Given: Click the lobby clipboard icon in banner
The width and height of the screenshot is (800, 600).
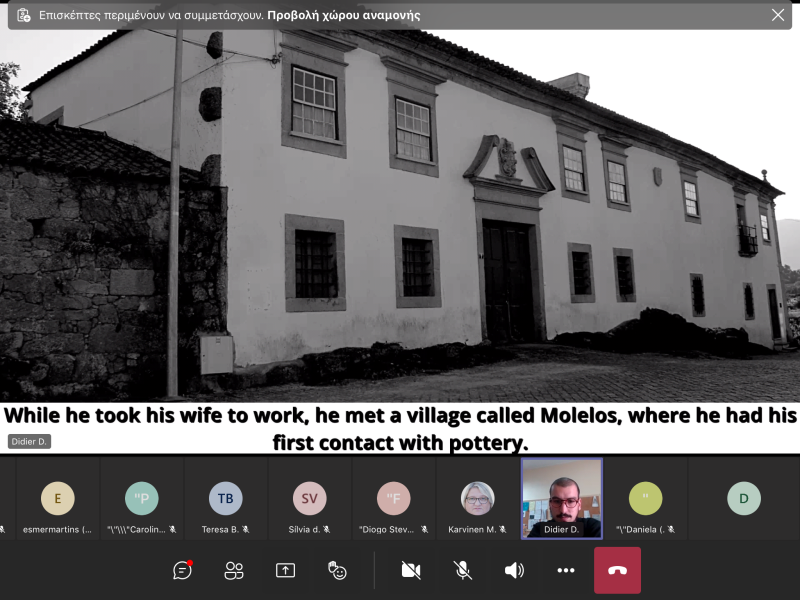Looking at the screenshot, I should point(24,15).
